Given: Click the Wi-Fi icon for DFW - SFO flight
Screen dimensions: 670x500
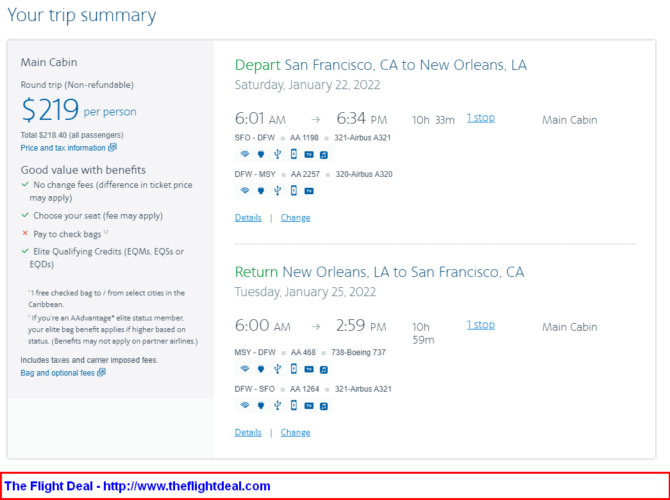Looking at the screenshot, I should coord(244,405).
